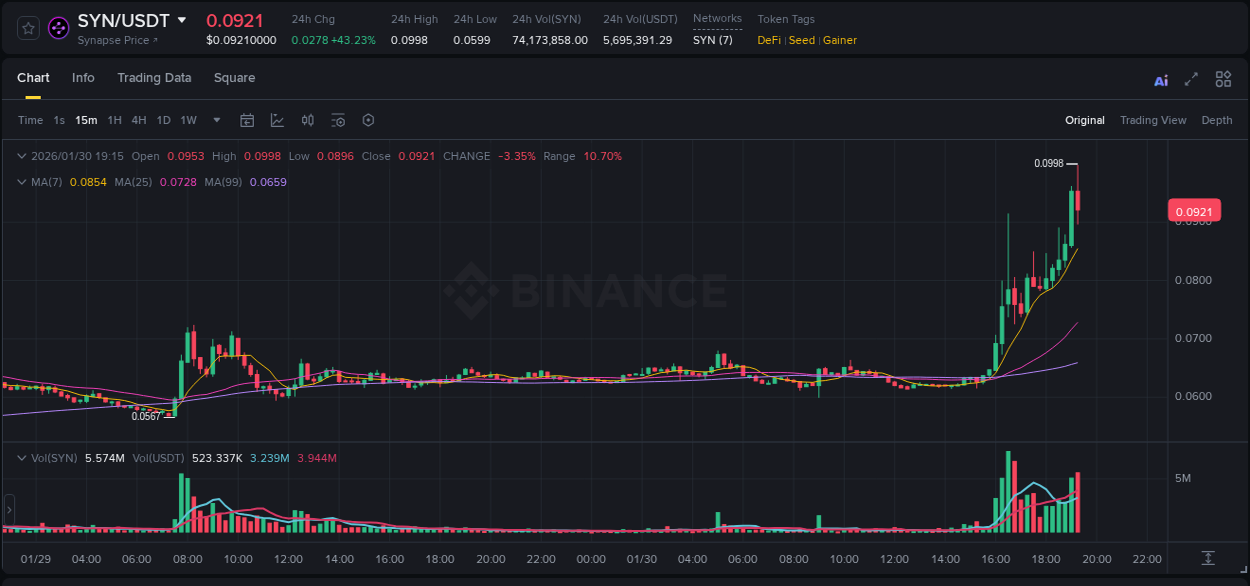Open additional timeframe intervals dropdown

pyautogui.click(x=215, y=120)
